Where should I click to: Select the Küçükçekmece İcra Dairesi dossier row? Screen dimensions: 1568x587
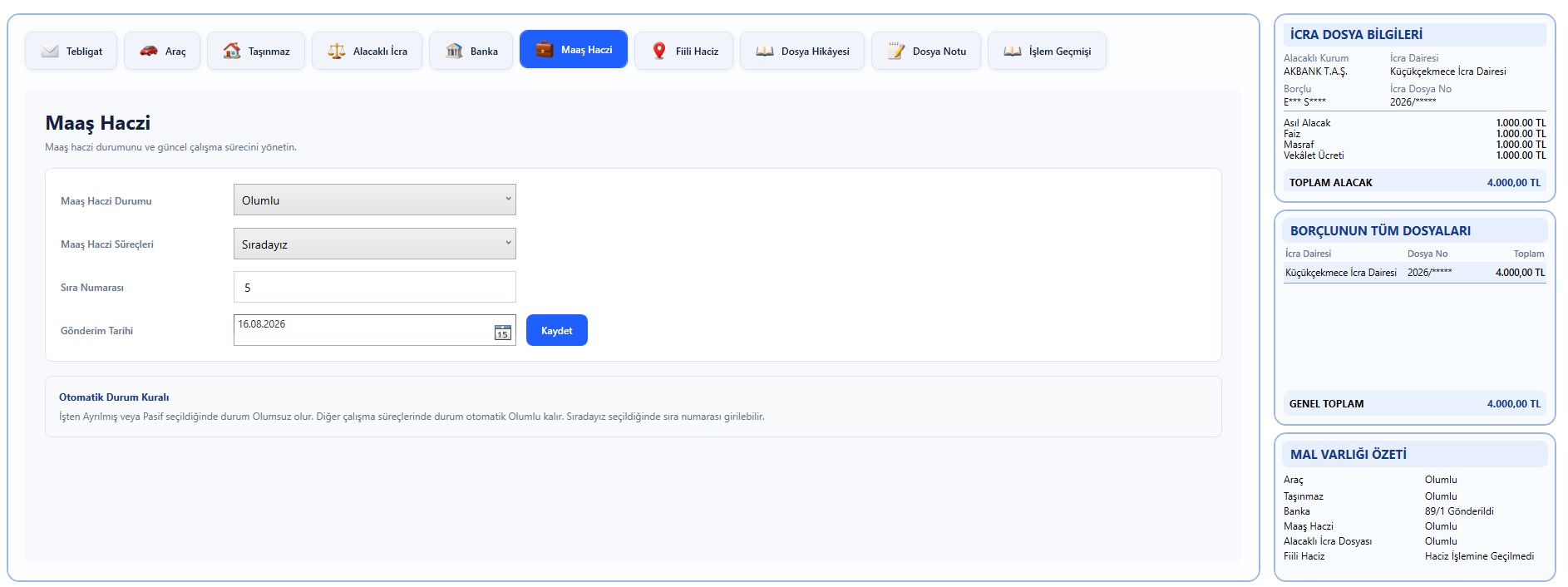1415,273
